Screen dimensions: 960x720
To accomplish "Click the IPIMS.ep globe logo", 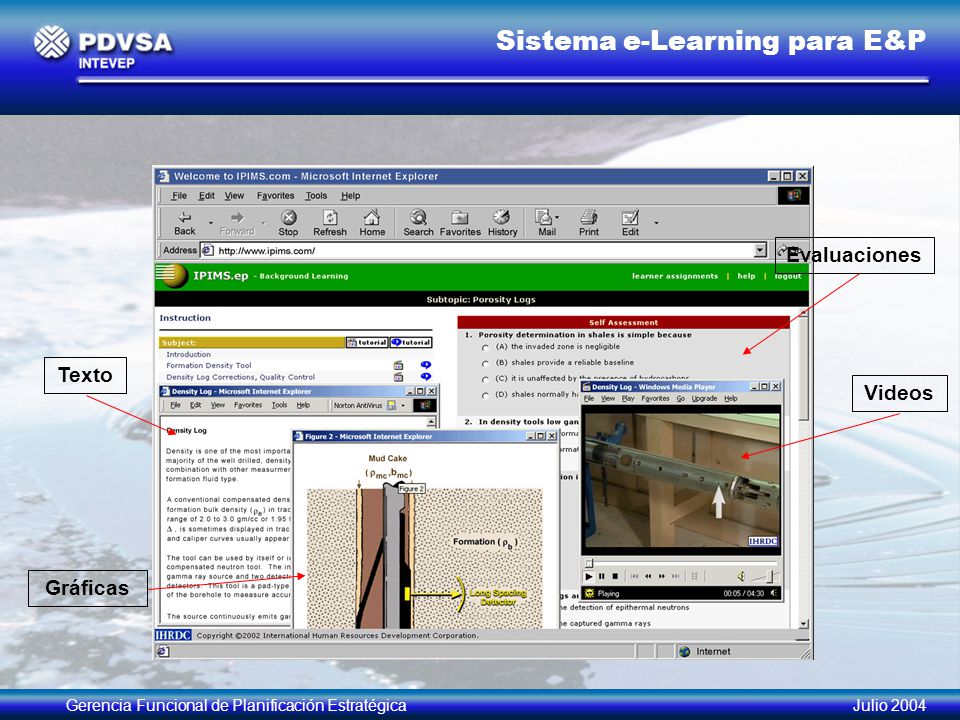I will point(173,276).
